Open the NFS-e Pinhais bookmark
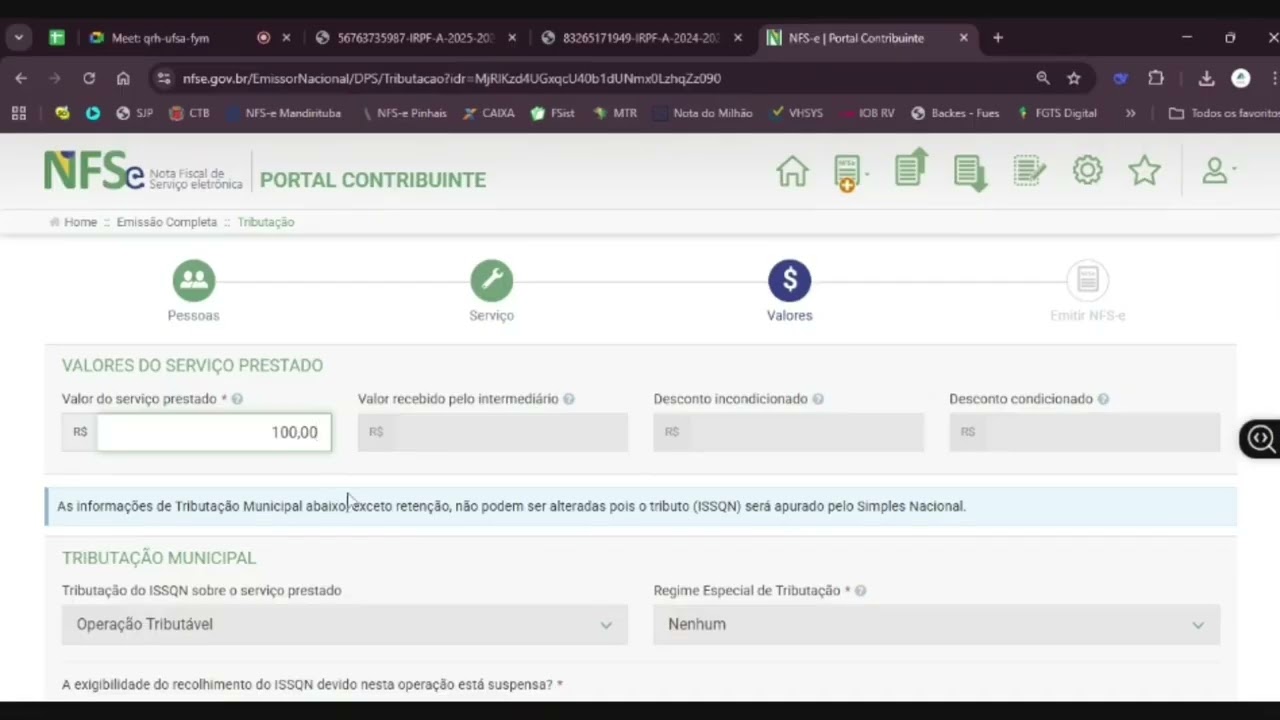The width and height of the screenshot is (1280, 720). (x=404, y=113)
